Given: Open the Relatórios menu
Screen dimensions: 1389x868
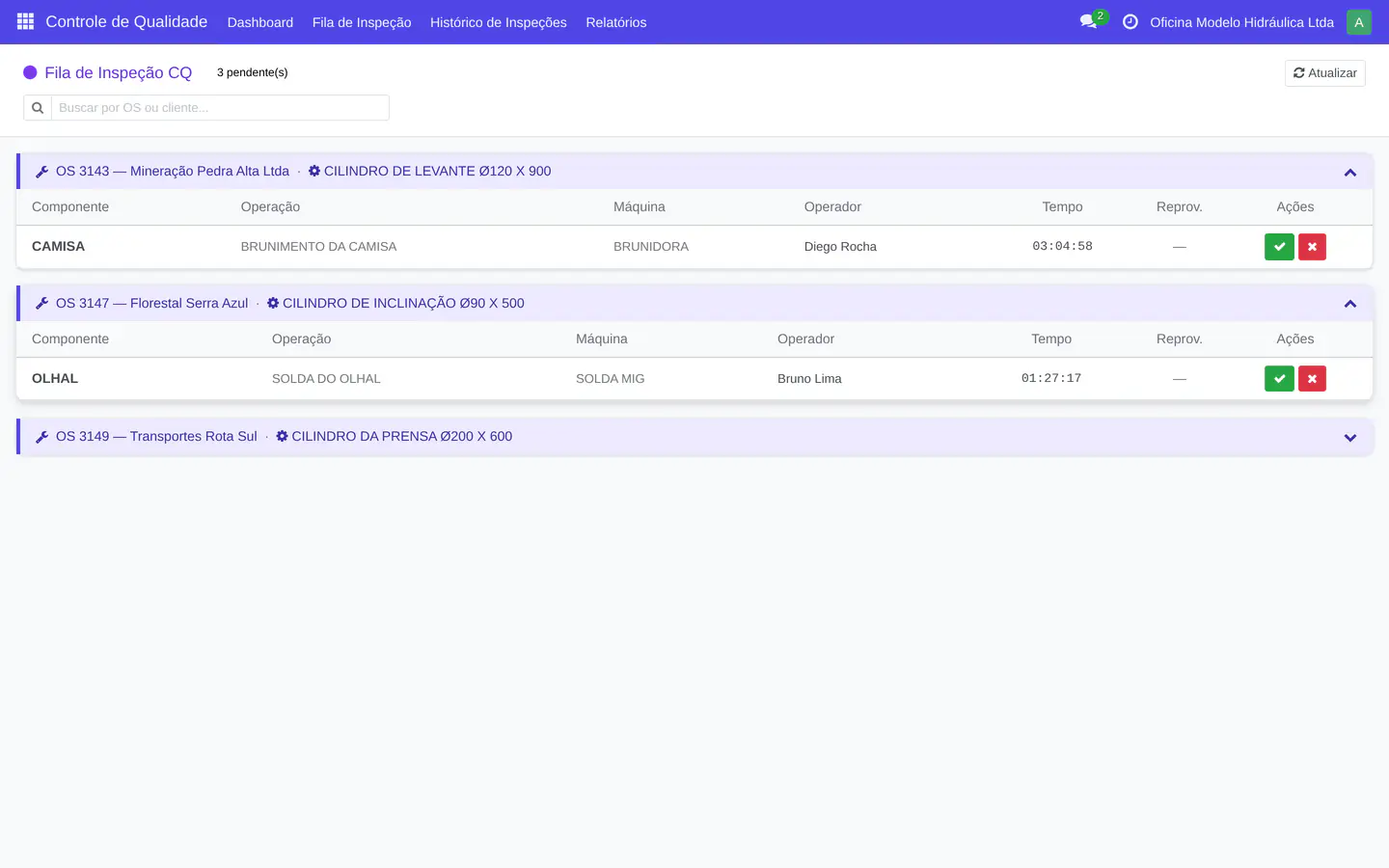Looking at the screenshot, I should point(616,22).
